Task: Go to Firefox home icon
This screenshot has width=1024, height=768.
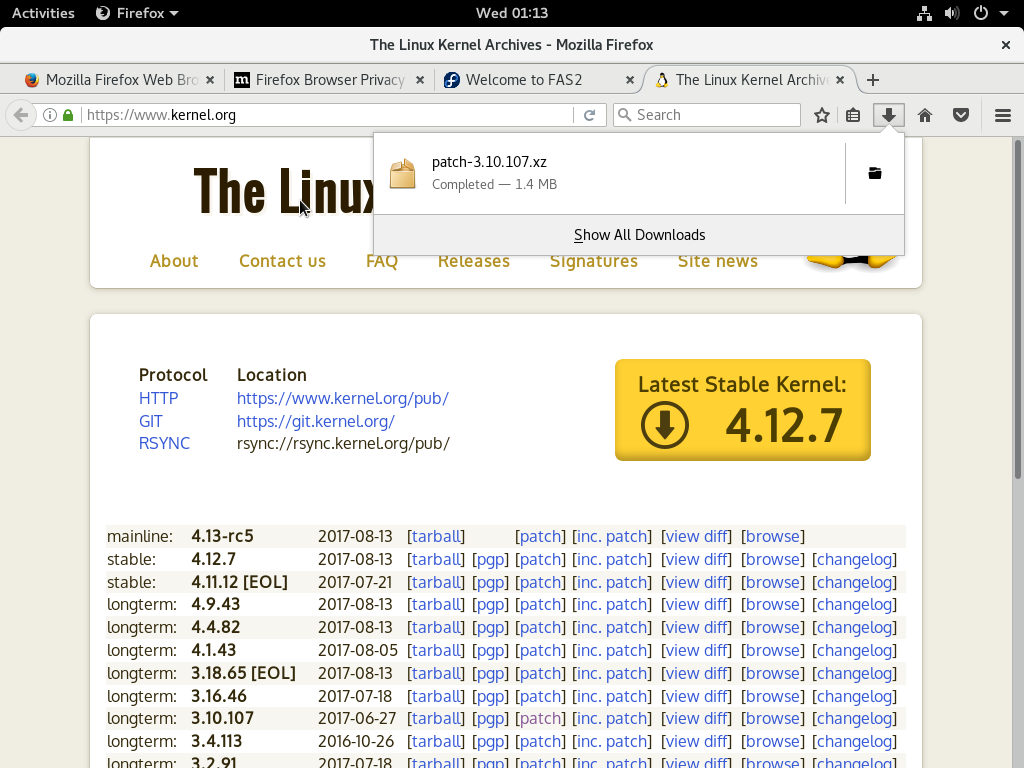Action: [x=925, y=116]
